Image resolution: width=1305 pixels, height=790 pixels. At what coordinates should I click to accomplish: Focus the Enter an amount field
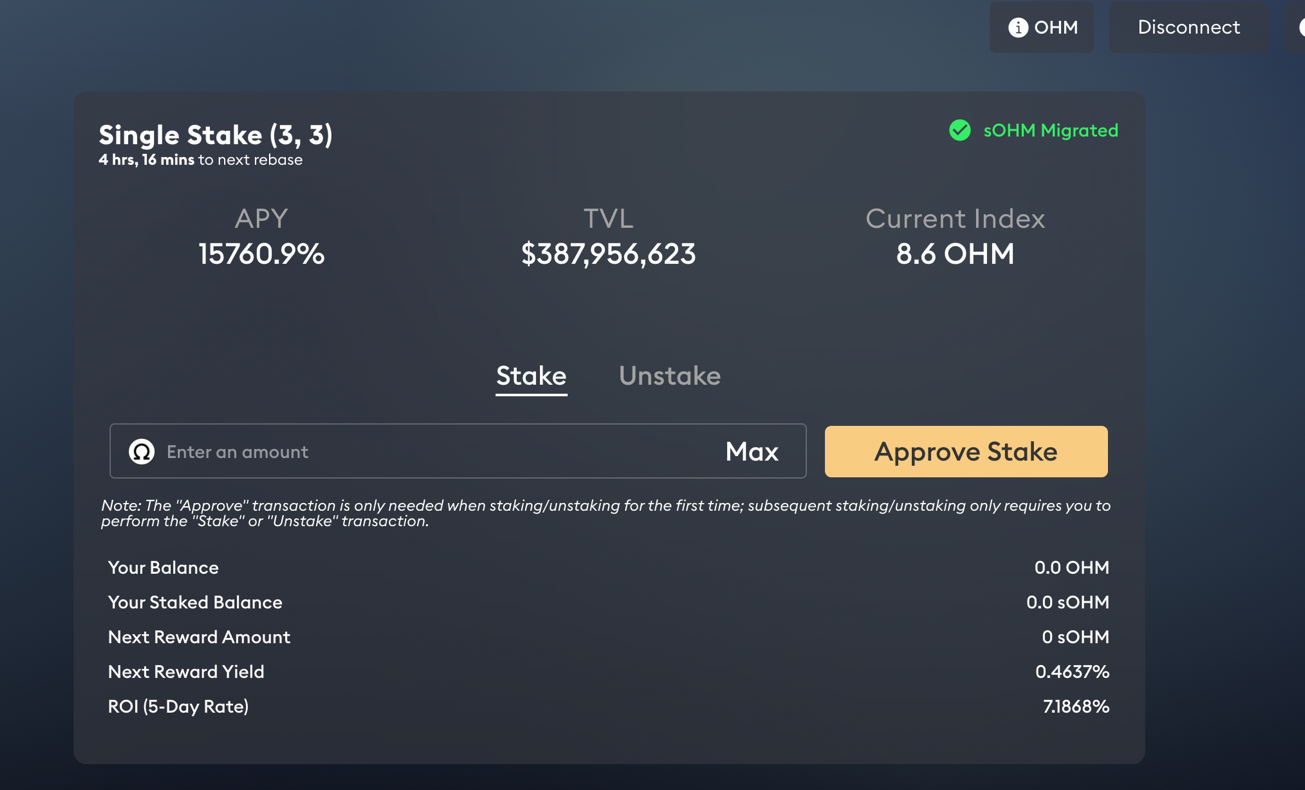[x=430, y=452]
